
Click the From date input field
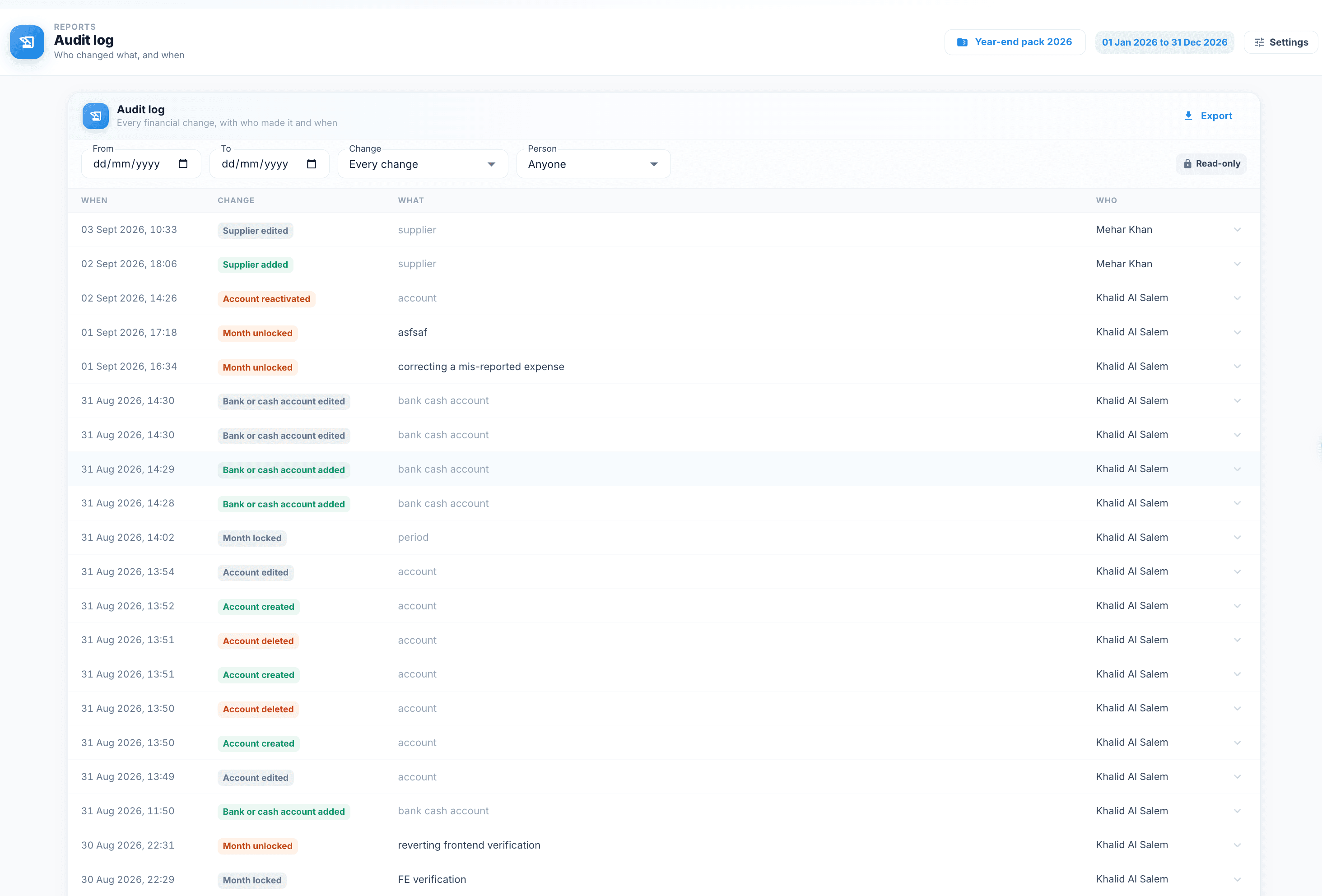[x=141, y=164]
